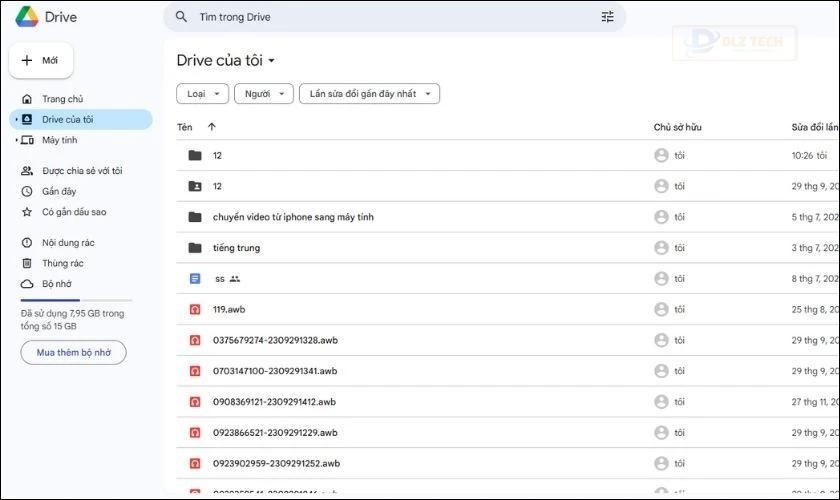Open the 'Người' people filter dropdown

click(x=264, y=94)
